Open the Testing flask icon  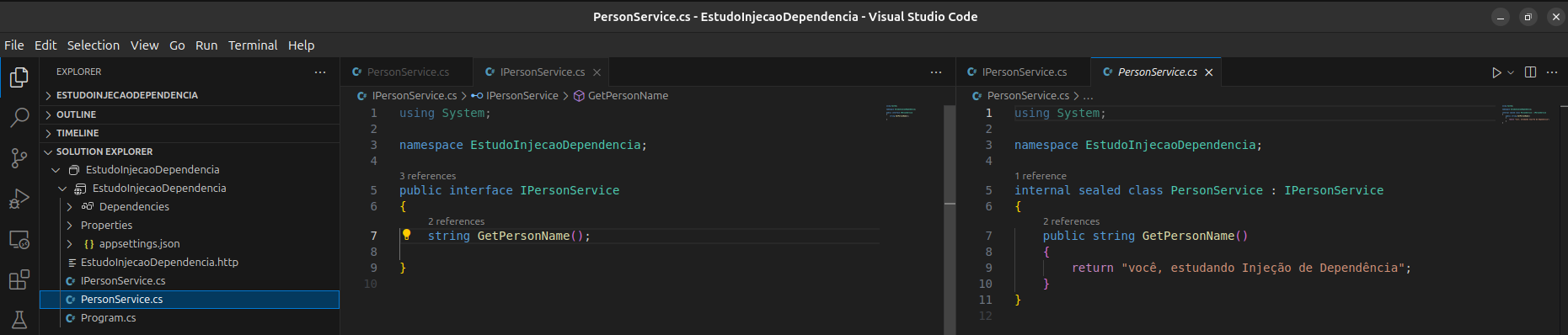coord(19,320)
